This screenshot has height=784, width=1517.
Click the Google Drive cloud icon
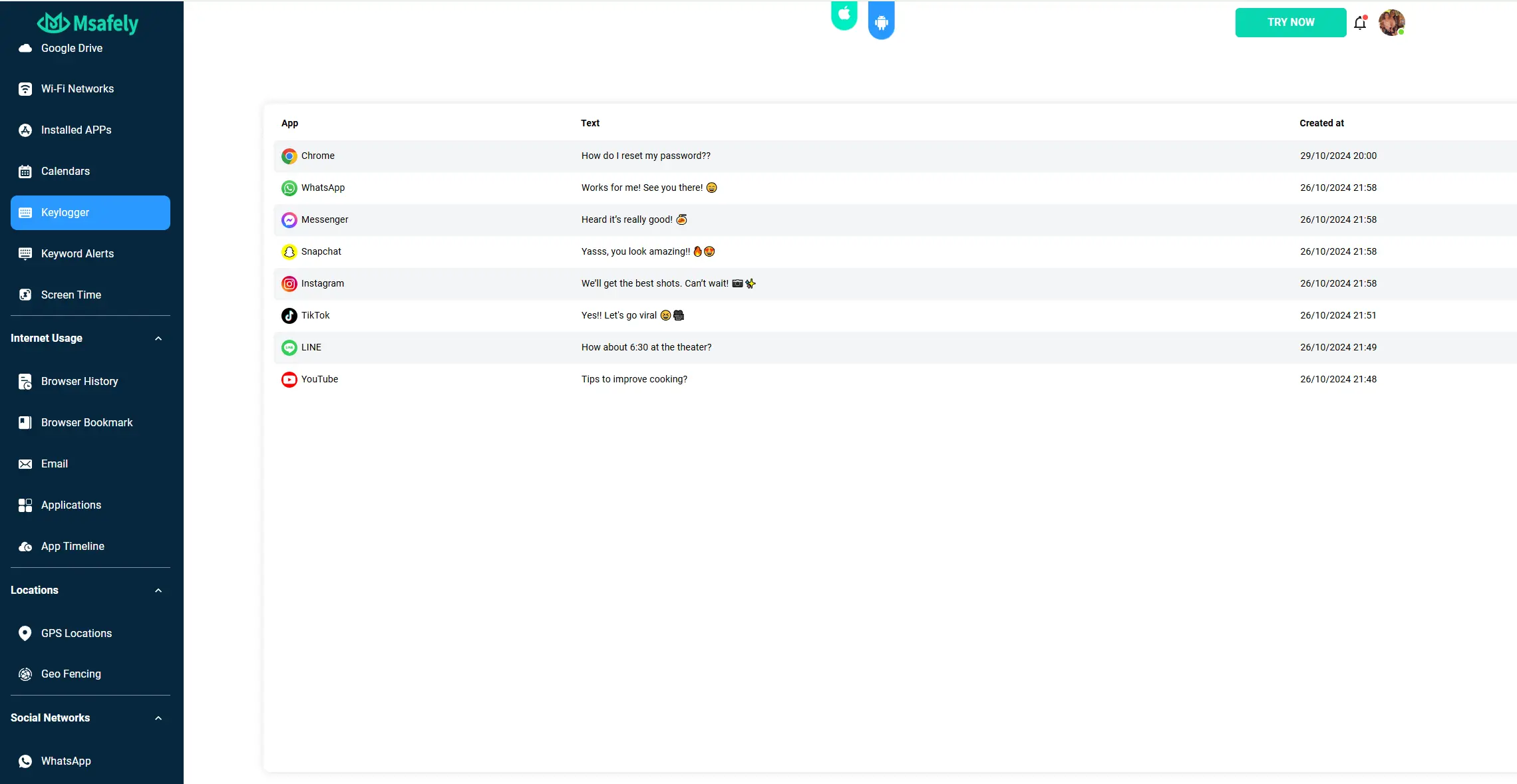coord(25,48)
